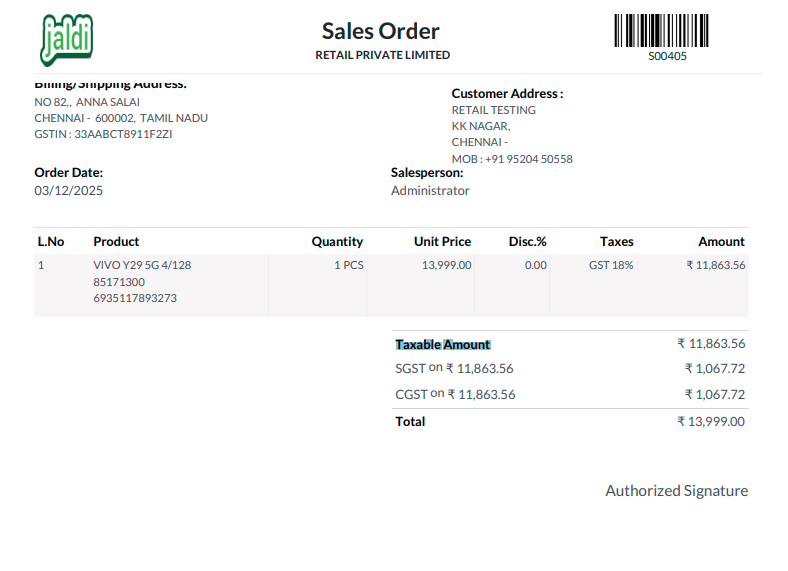Click the Quantity column header
788x571 pixels.
337,242
